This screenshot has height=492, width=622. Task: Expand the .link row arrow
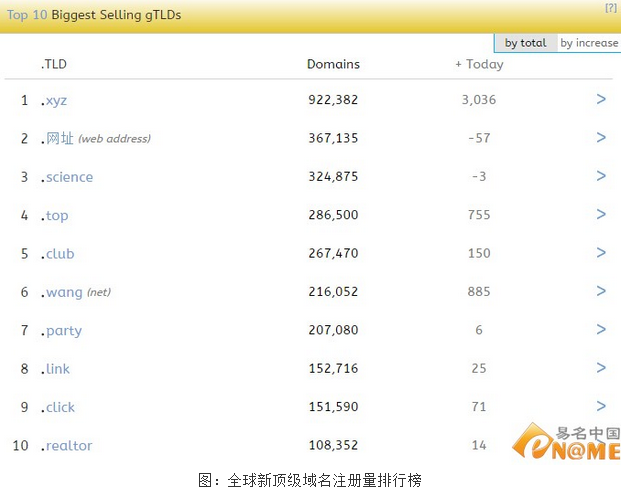point(601,368)
